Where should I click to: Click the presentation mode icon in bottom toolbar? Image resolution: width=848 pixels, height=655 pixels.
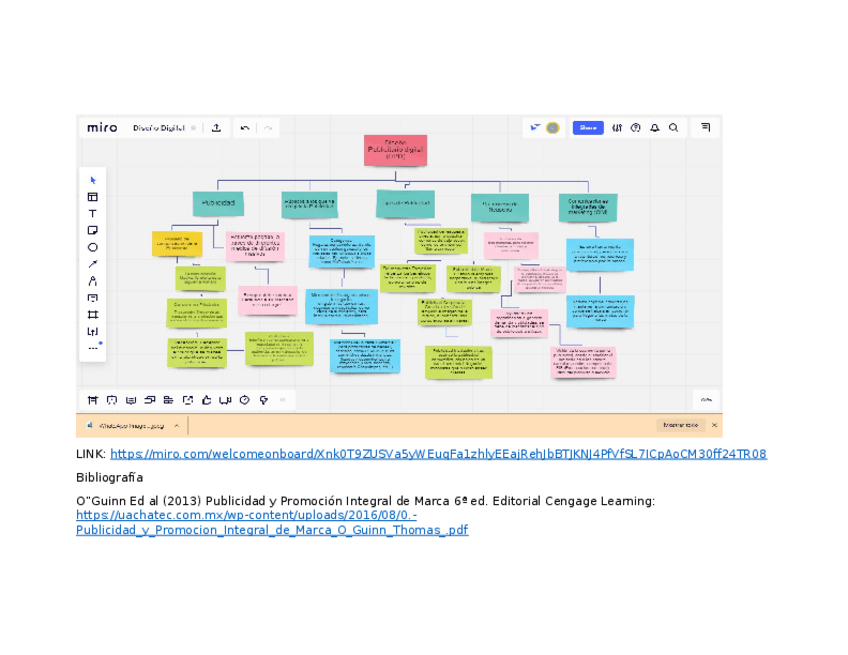click(x=112, y=400)
